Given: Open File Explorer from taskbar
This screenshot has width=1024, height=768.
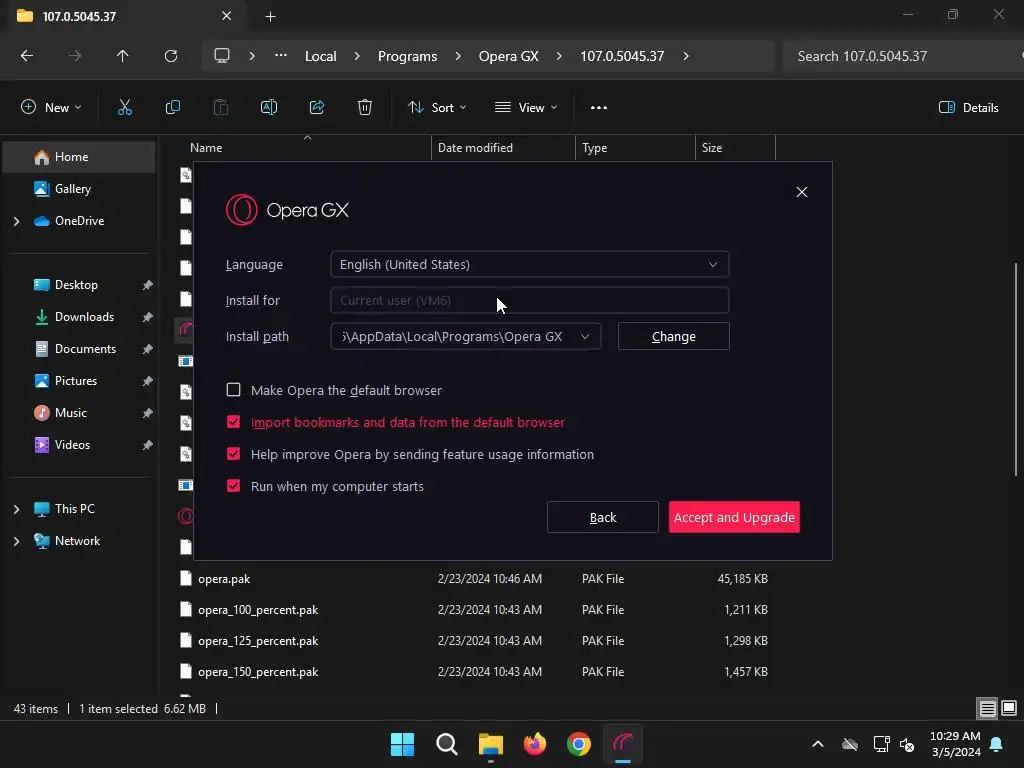Looking at the screenshot, I should (x=490, y=744).
